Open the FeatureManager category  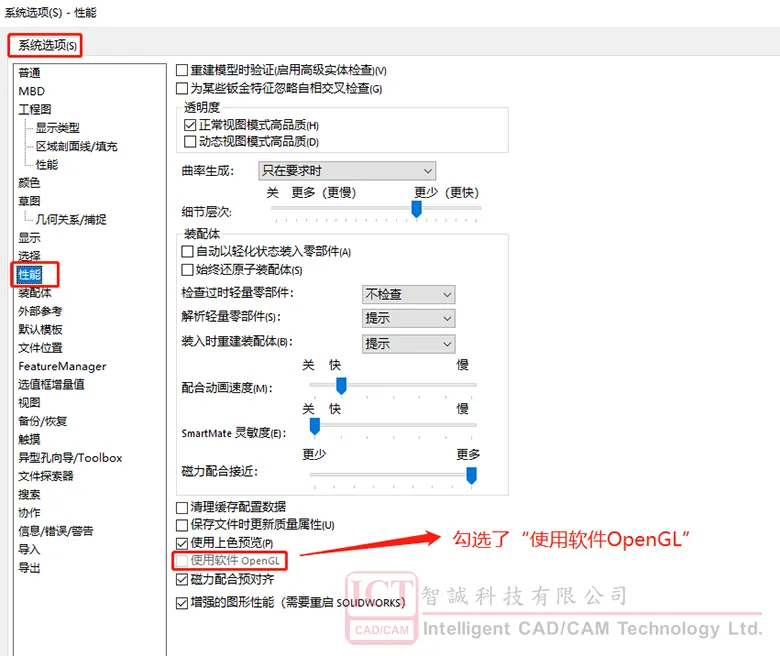pyautogui.click(x=62, y=366)
